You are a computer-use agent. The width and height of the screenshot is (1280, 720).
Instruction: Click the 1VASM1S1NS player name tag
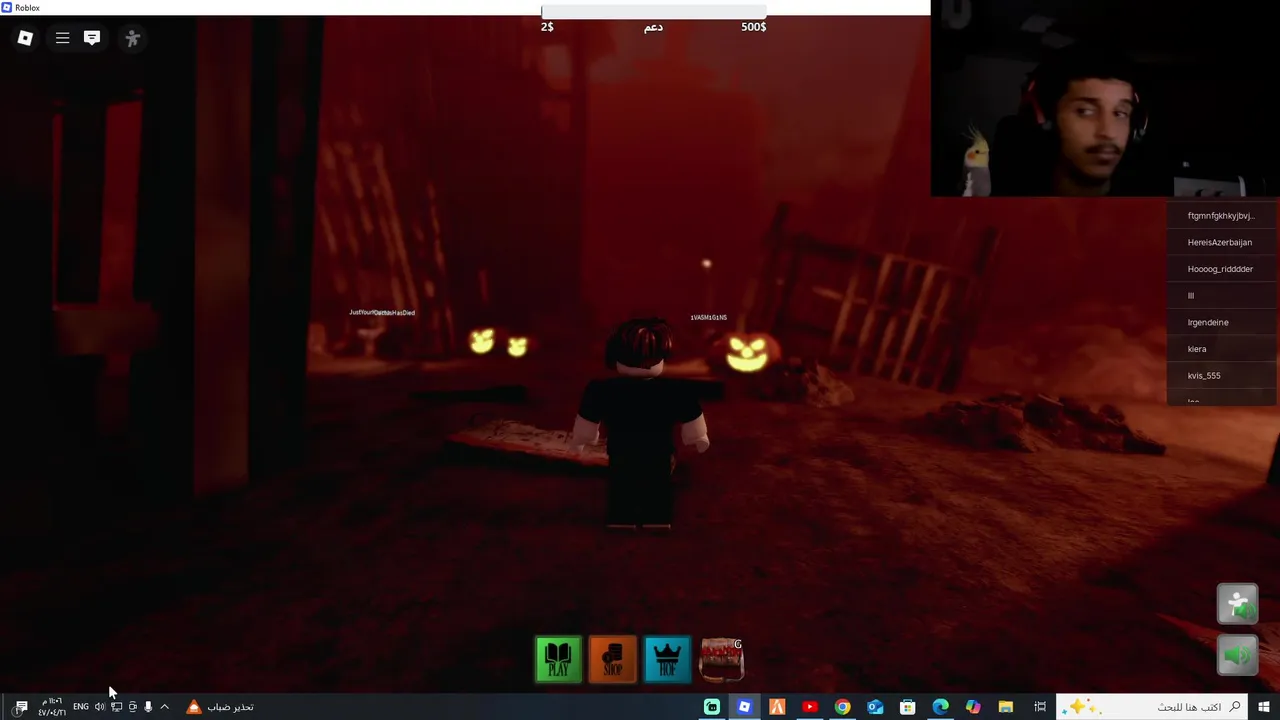coord(708,318)
